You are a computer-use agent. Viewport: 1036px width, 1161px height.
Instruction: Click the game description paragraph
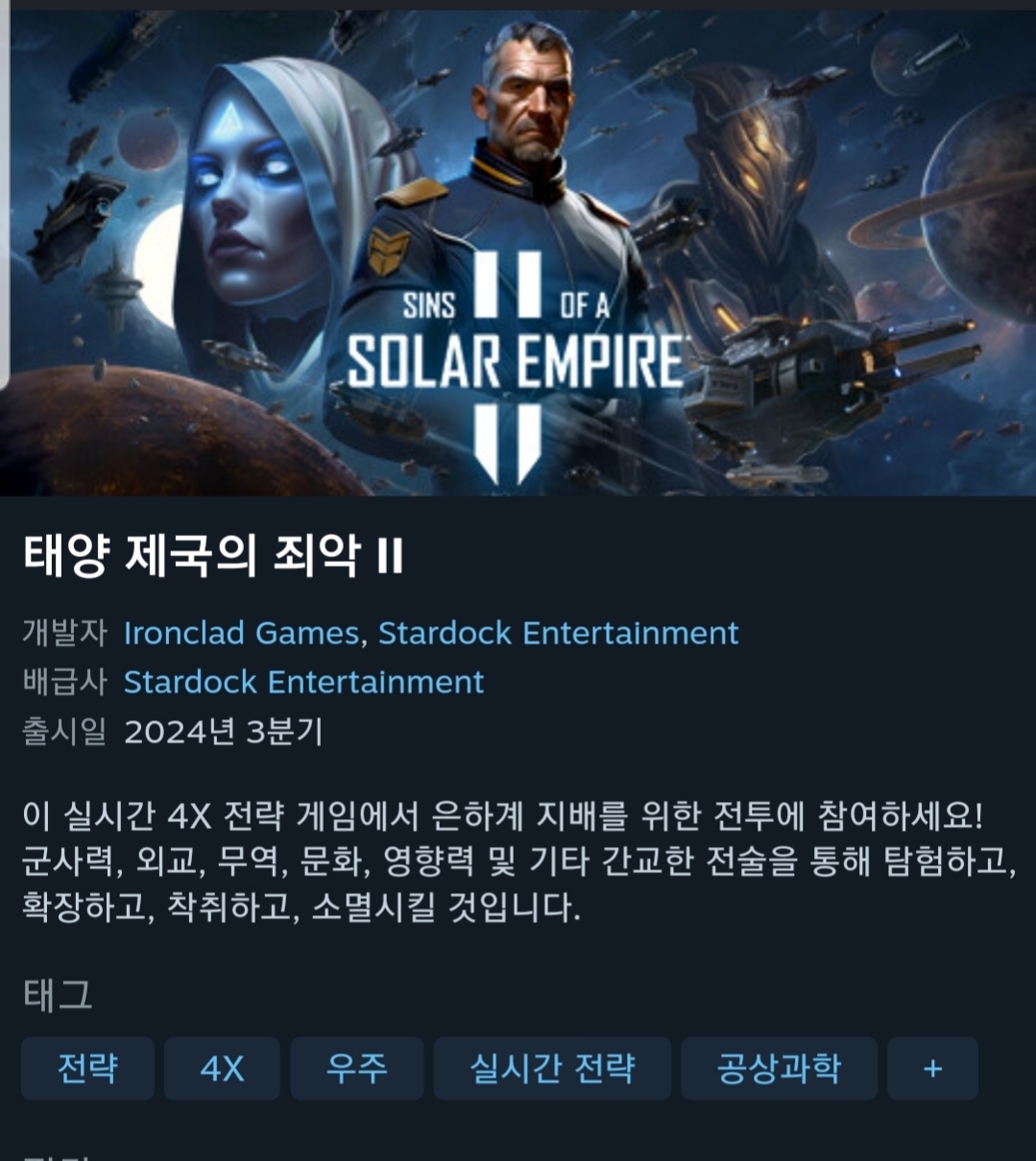click(x=518, y=861)
